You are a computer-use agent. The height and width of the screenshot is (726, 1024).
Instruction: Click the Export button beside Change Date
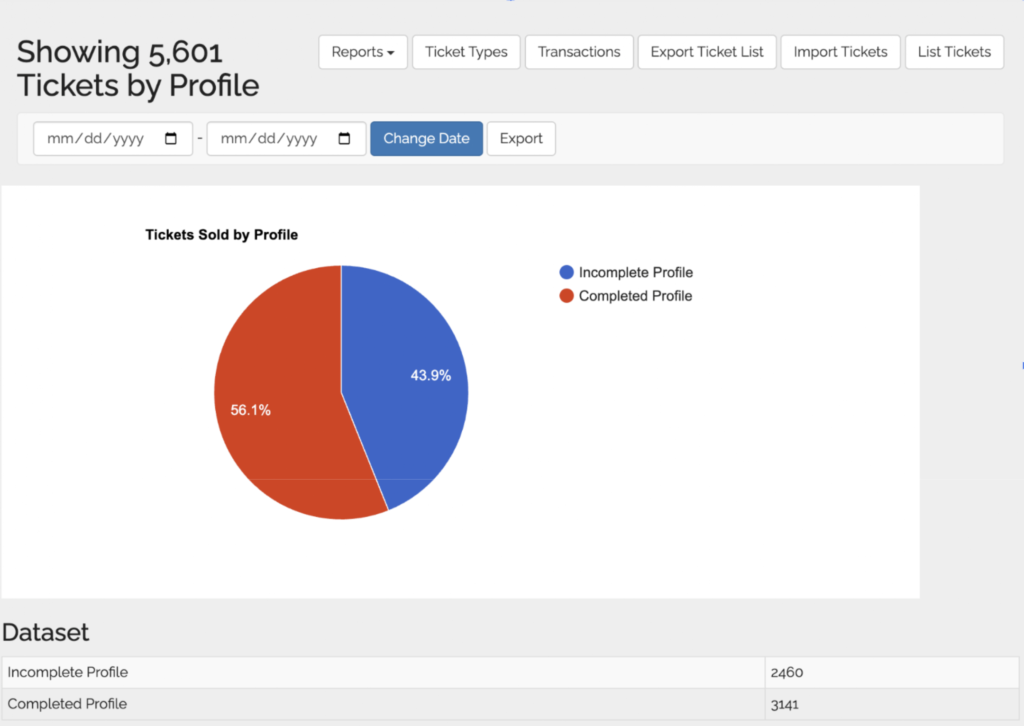(521, 139)
